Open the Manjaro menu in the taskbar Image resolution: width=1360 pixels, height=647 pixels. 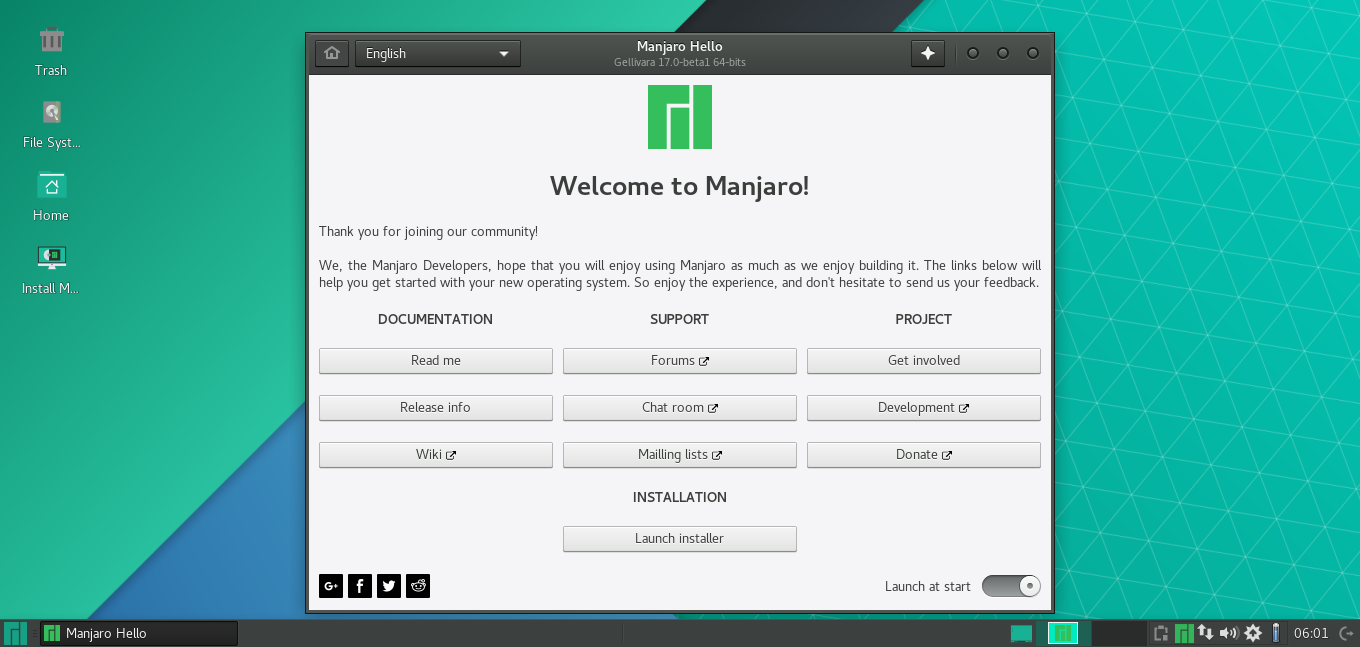pyautogui.click(x=14, y=633)
